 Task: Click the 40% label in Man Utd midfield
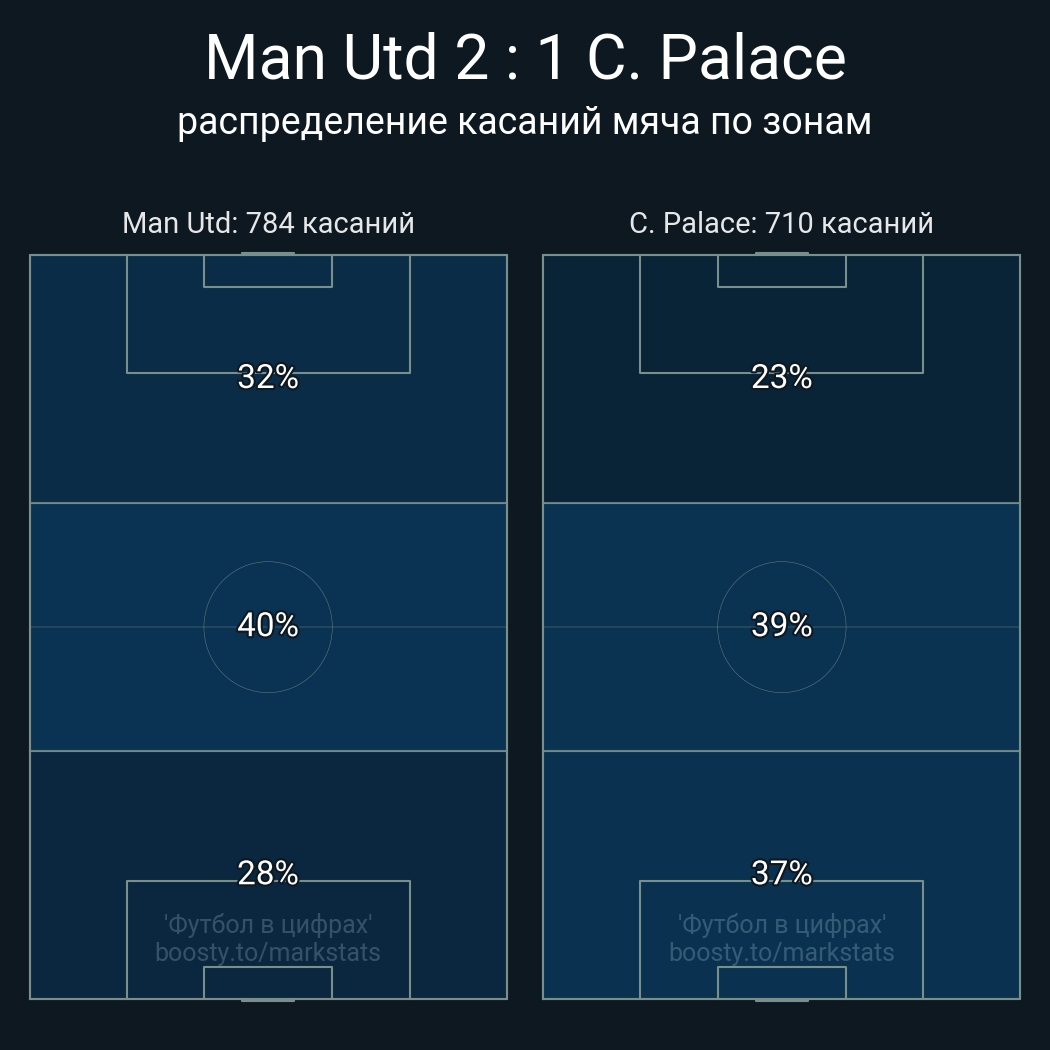268,625
